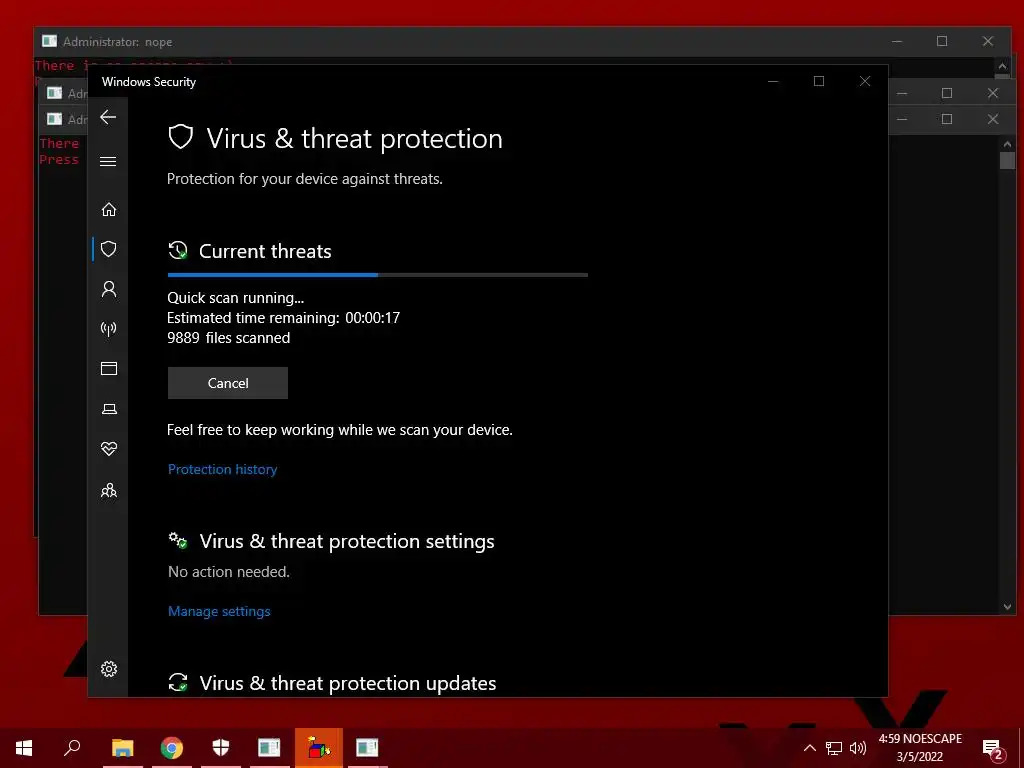Open File Explorer from the taskbar
This screenshot has width=1024, height=768.
pos(122,748)
